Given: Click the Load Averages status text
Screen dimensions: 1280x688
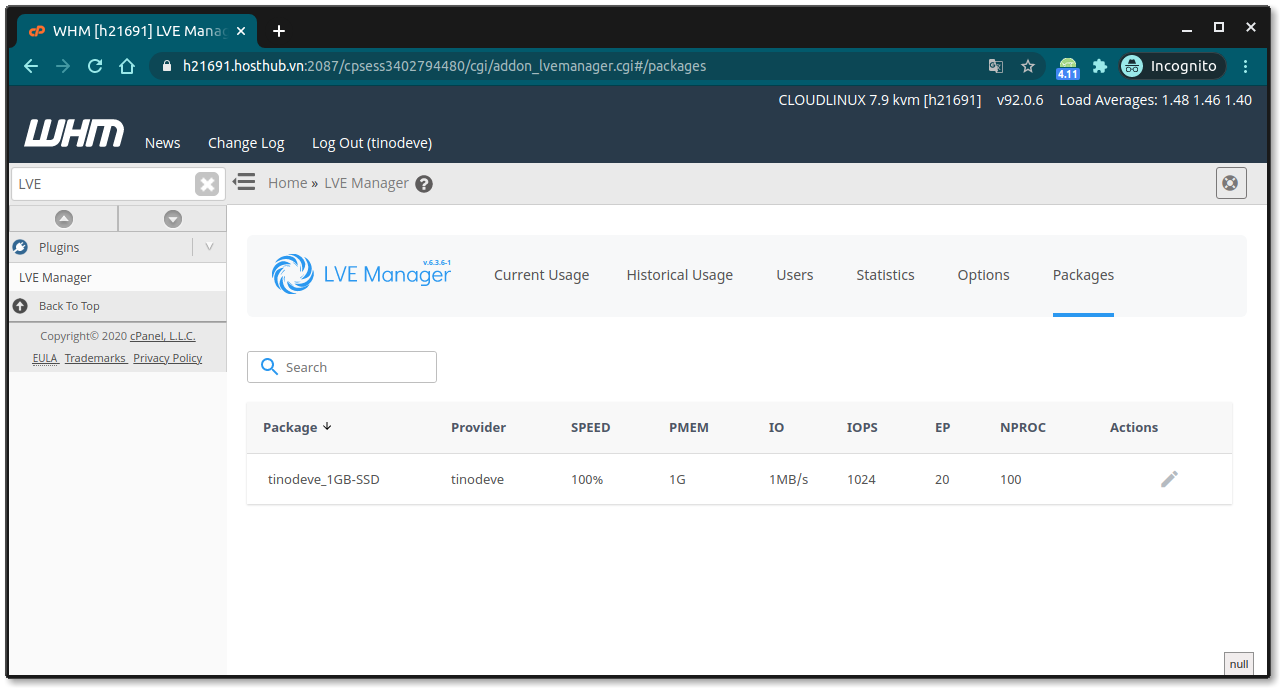Looking at the screenshot, I should pos(1155,100).
